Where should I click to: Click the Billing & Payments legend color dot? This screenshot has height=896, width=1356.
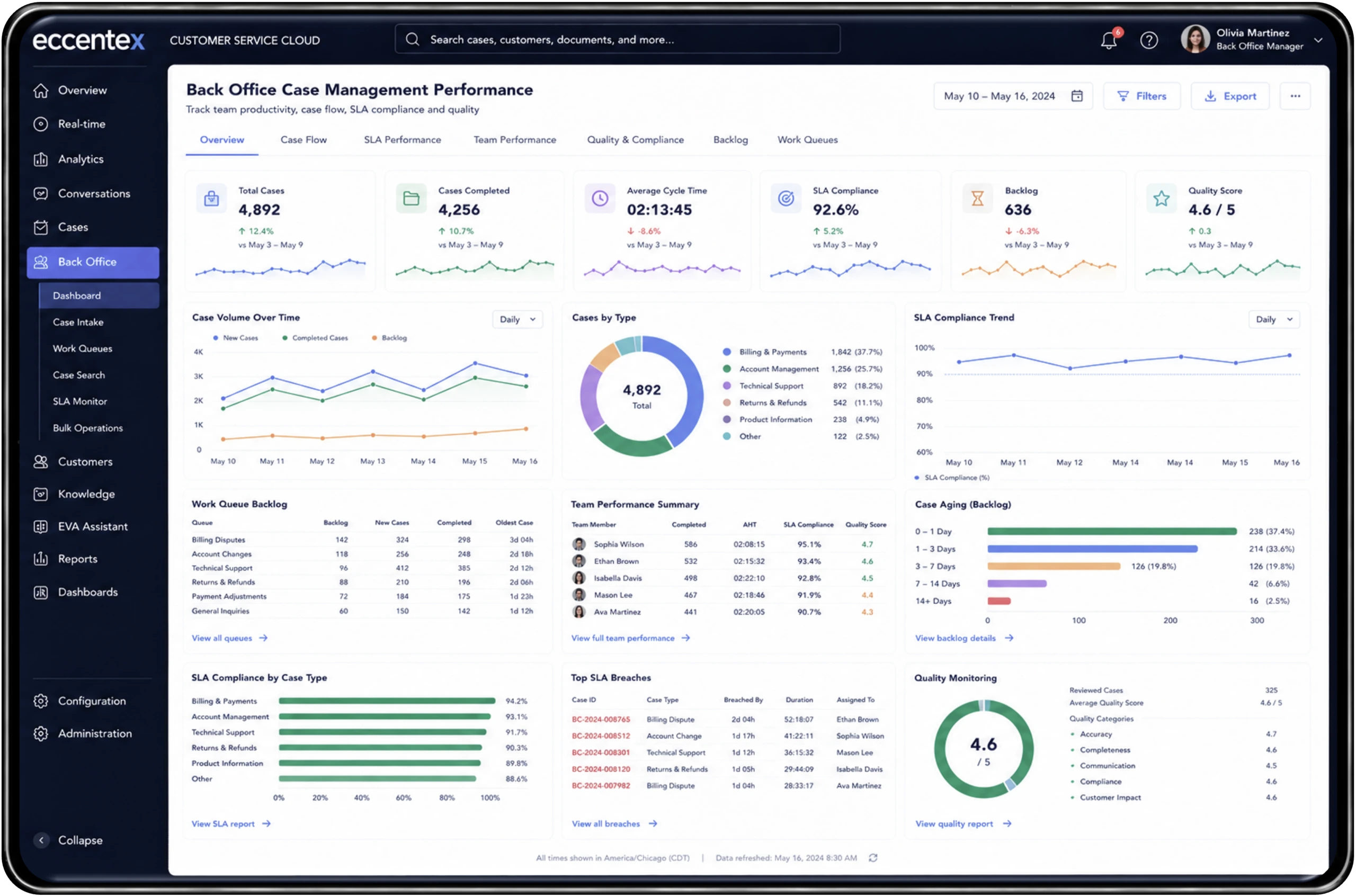(727, 352)
